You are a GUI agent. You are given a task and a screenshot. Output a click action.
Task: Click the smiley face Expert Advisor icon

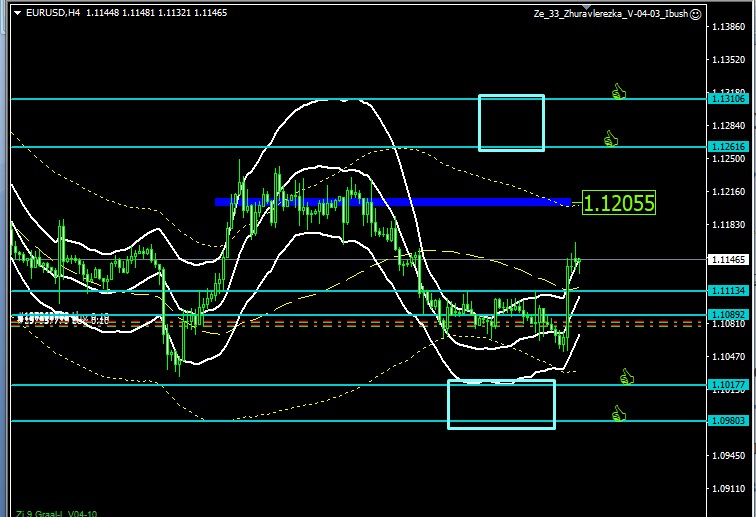click(x=695, y=14)
